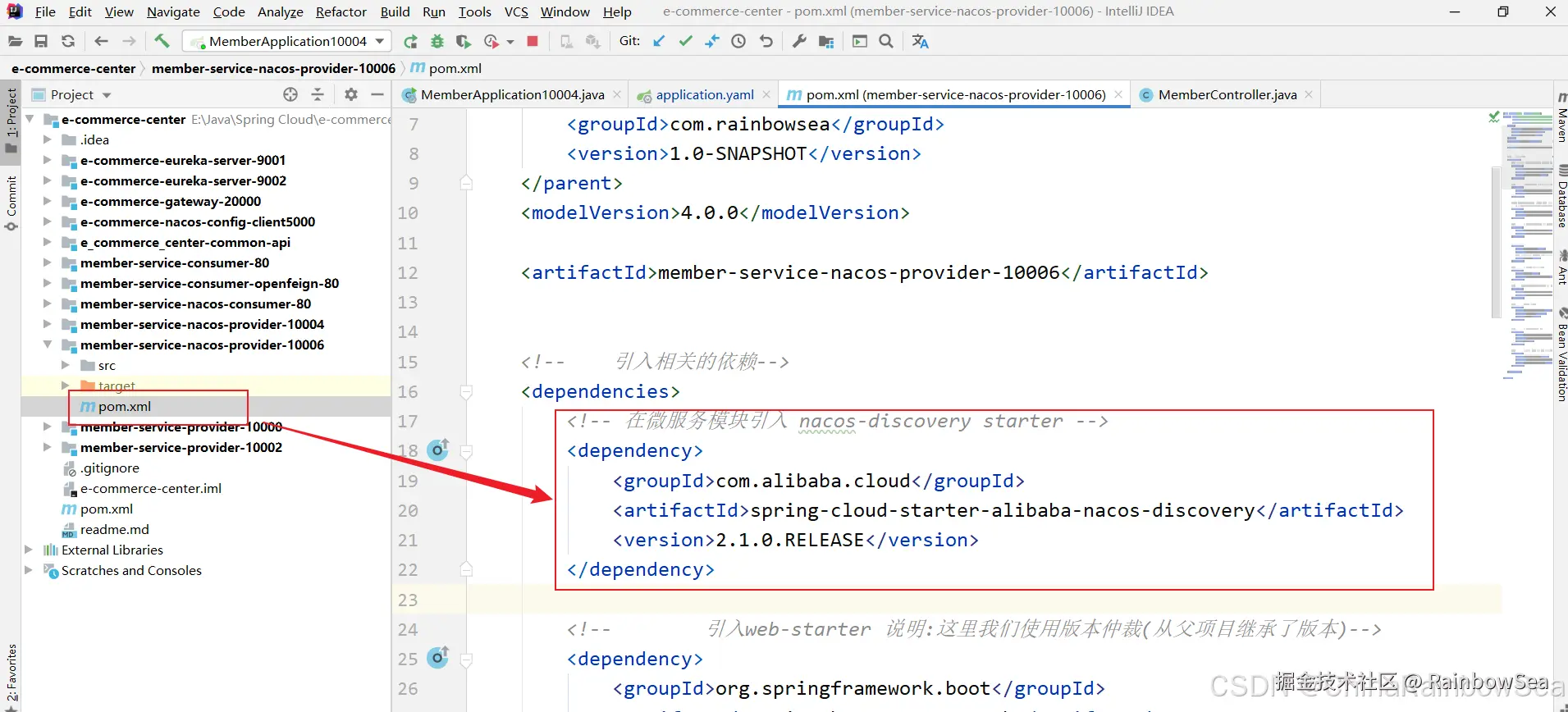Viewport: 1568px width, 712px height.
Task: Expand e-commerce-gateway-20000 tree node
Action: pyautogui.click(x=47, y=201)
